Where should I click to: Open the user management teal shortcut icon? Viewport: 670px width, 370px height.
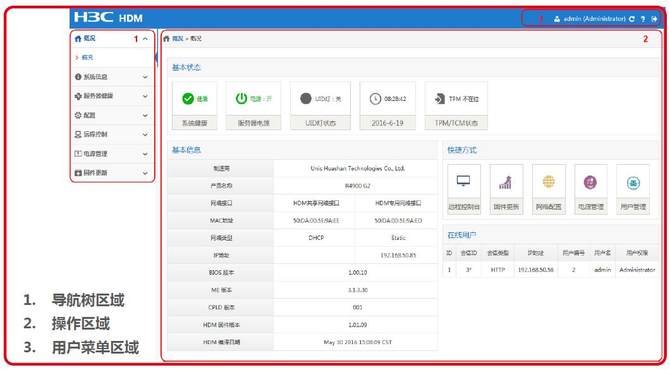point(633,183)
